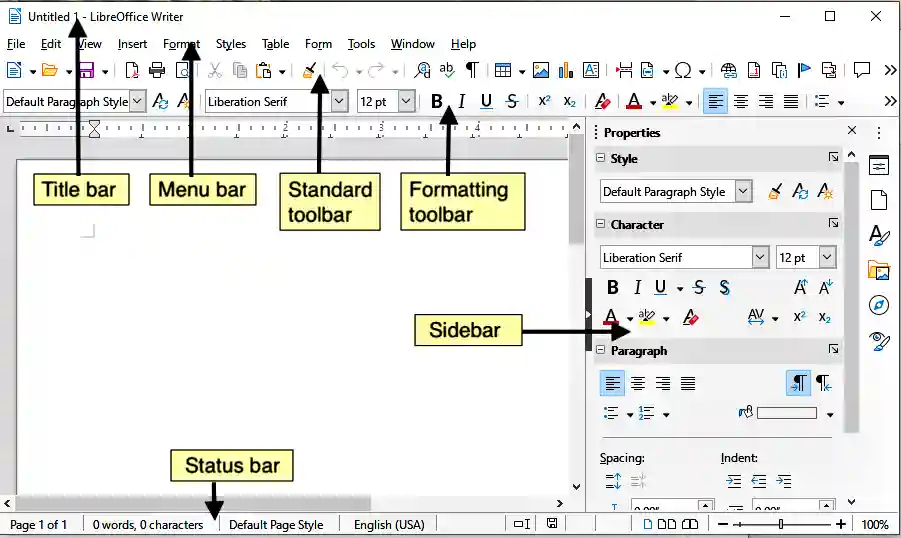The width and height of the screenshot is (901, 538).
Task: Insert page break icon
Action: point(623,70)
